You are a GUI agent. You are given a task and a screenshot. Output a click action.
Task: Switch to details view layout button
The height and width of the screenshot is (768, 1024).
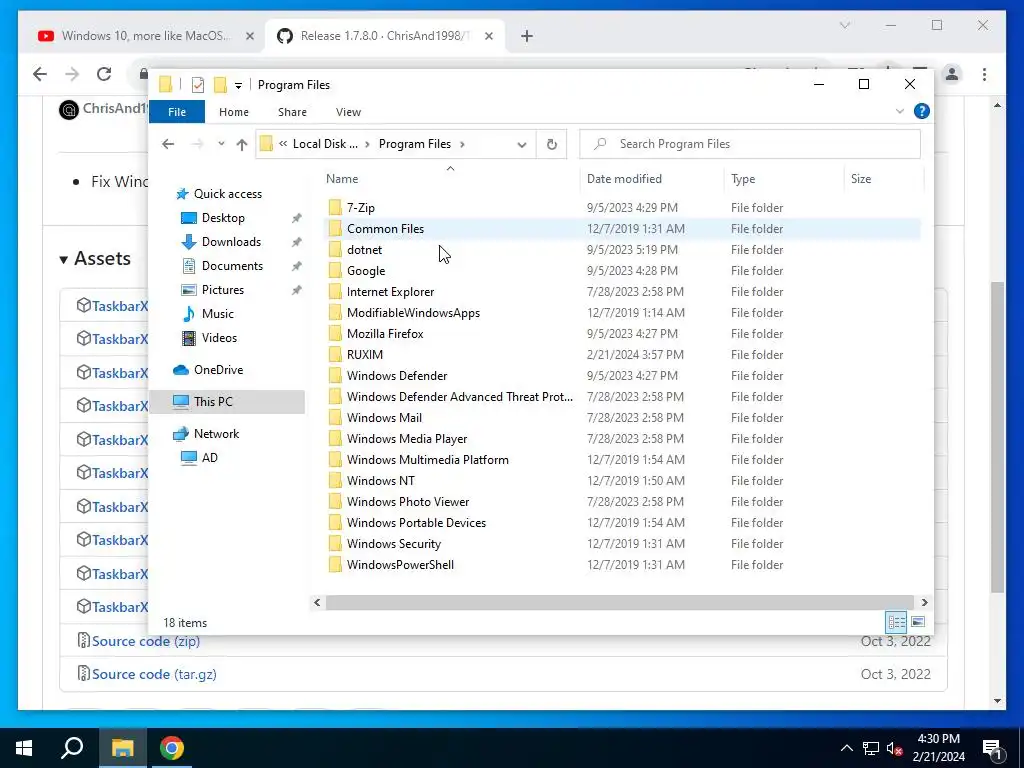(x=896, y=622)
